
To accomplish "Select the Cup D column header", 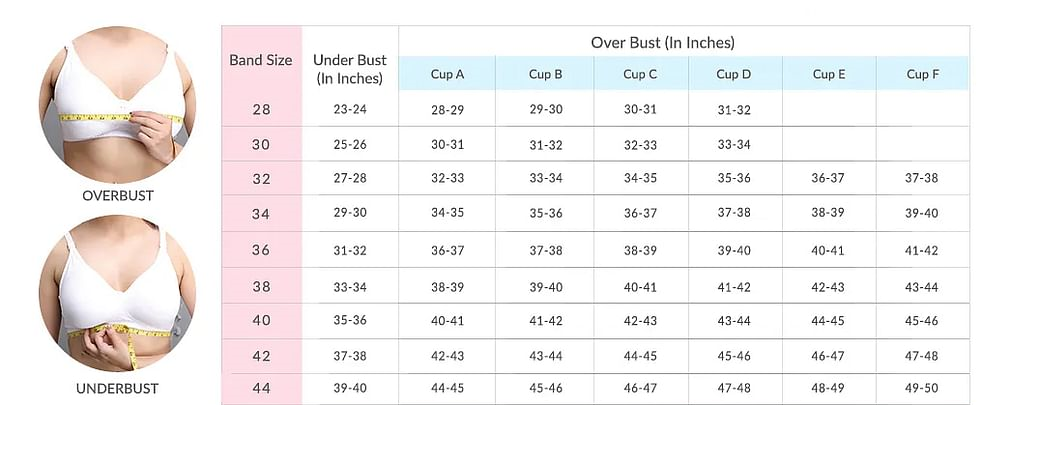I will click(x=734, y=74).
